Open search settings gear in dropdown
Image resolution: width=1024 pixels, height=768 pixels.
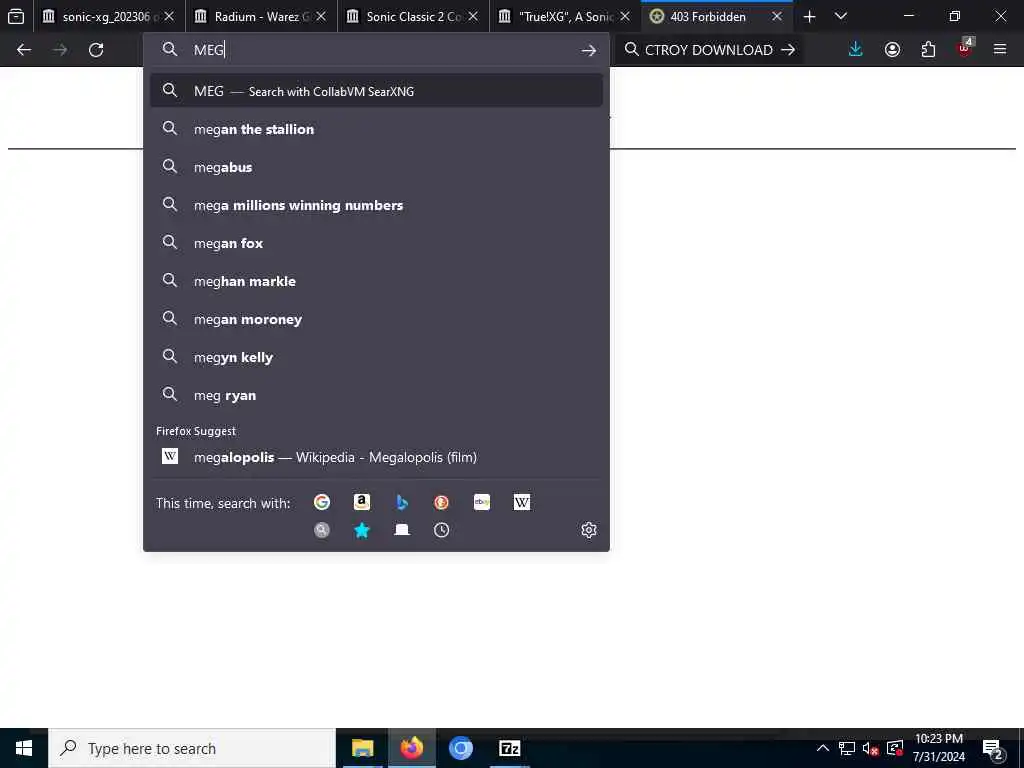click(588, 530)
